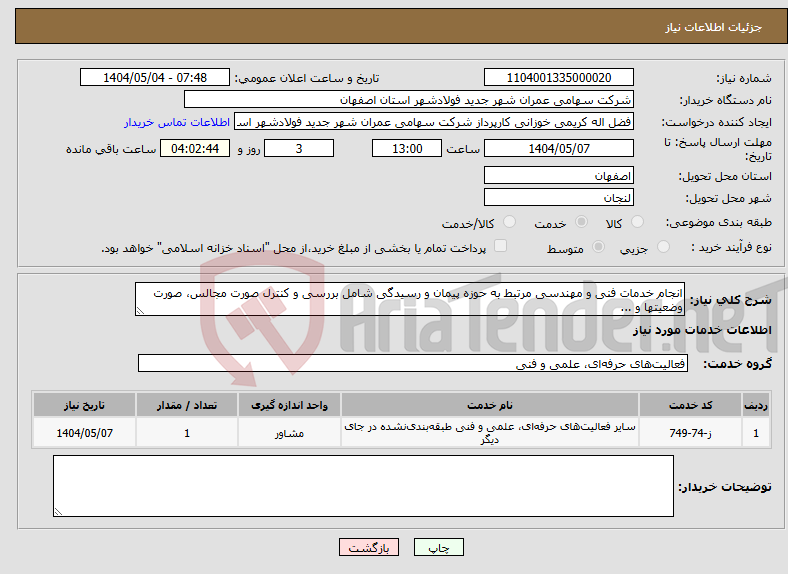The height and width of the screenshot is (574, 788).
Task: Open اطلاعات تماس خریدار link
Action: tap(177, 122)
